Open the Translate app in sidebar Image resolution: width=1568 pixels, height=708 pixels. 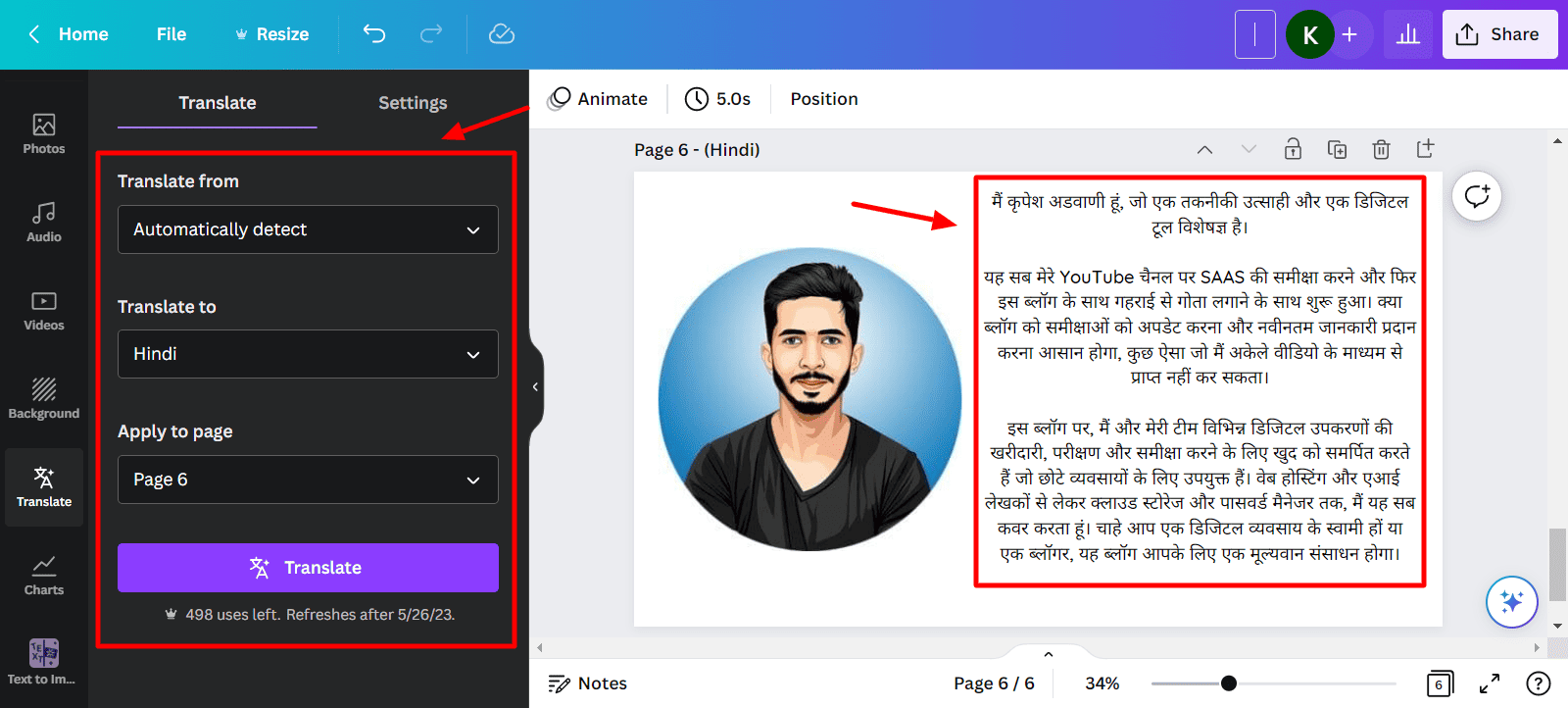point(44,487)
